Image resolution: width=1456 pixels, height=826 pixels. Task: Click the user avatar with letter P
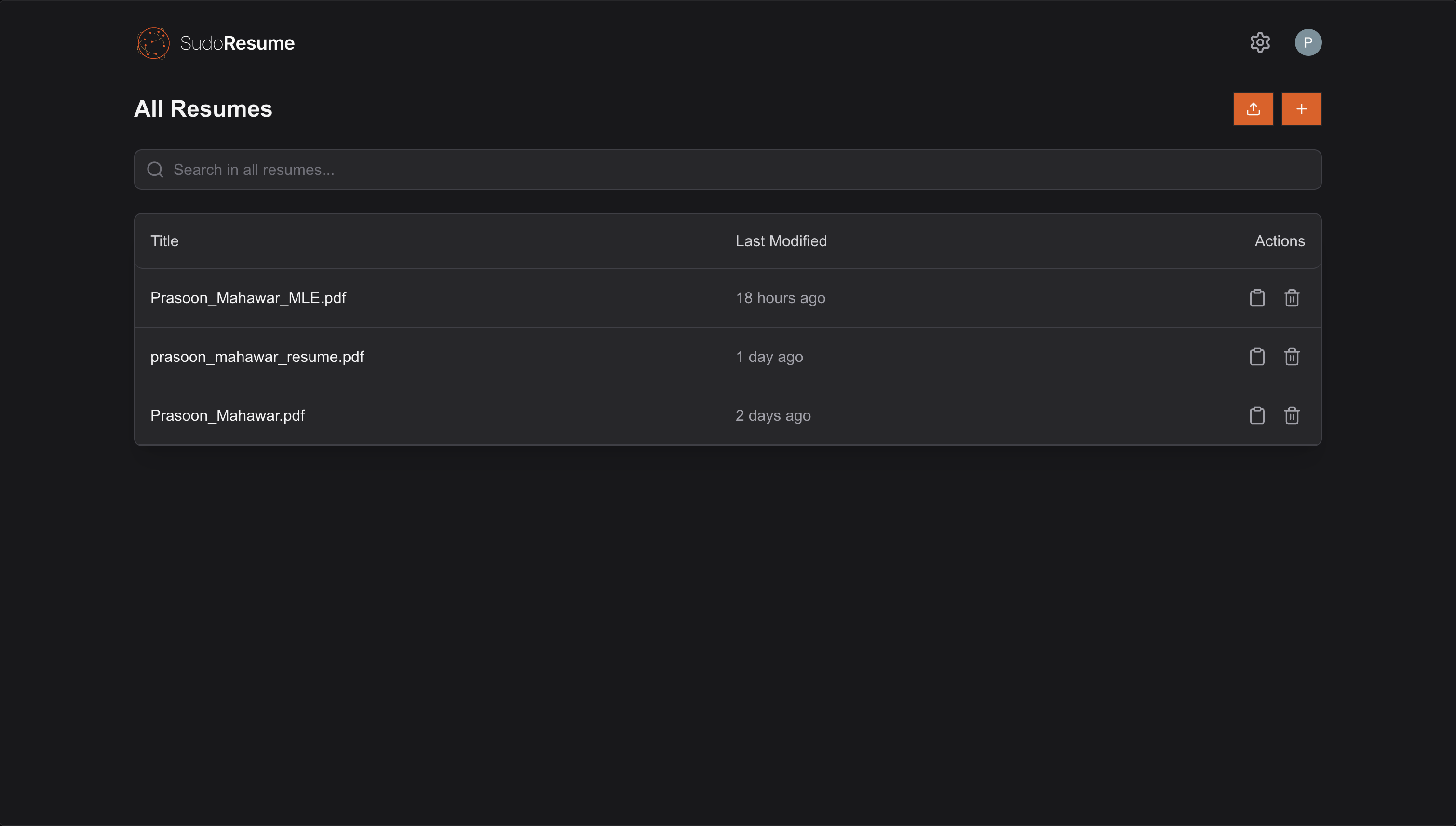click(1308, 42)
